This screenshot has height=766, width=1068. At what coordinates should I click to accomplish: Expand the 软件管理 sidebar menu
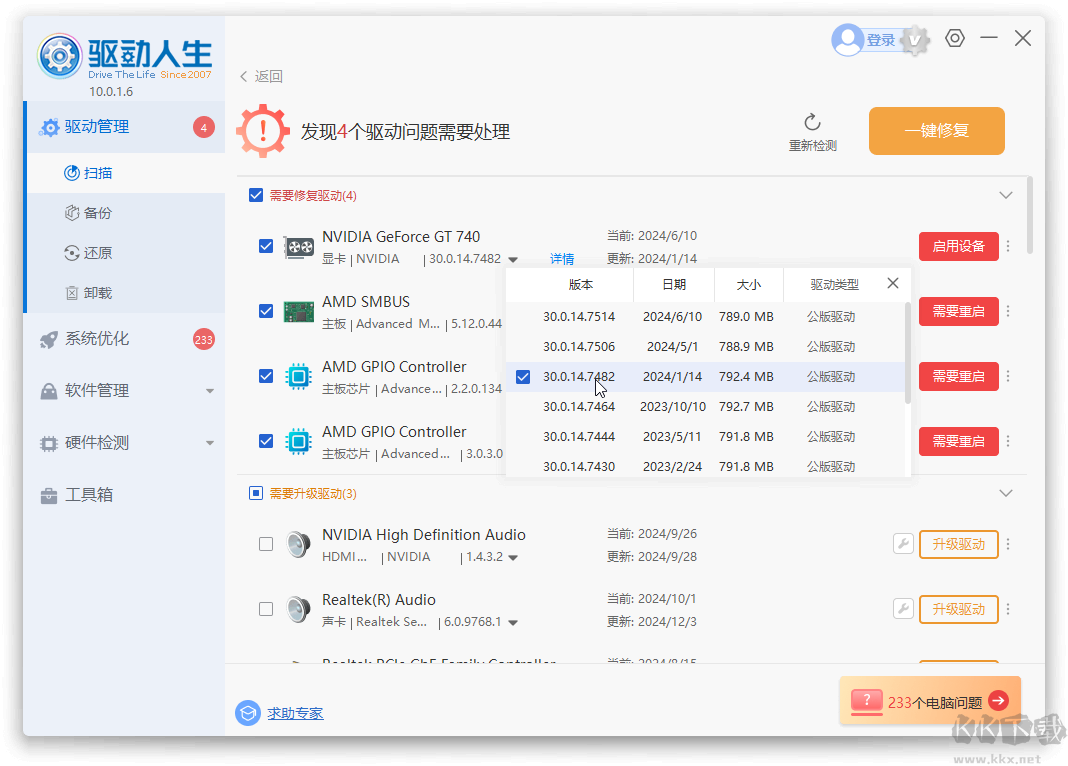tap(210, 391)
